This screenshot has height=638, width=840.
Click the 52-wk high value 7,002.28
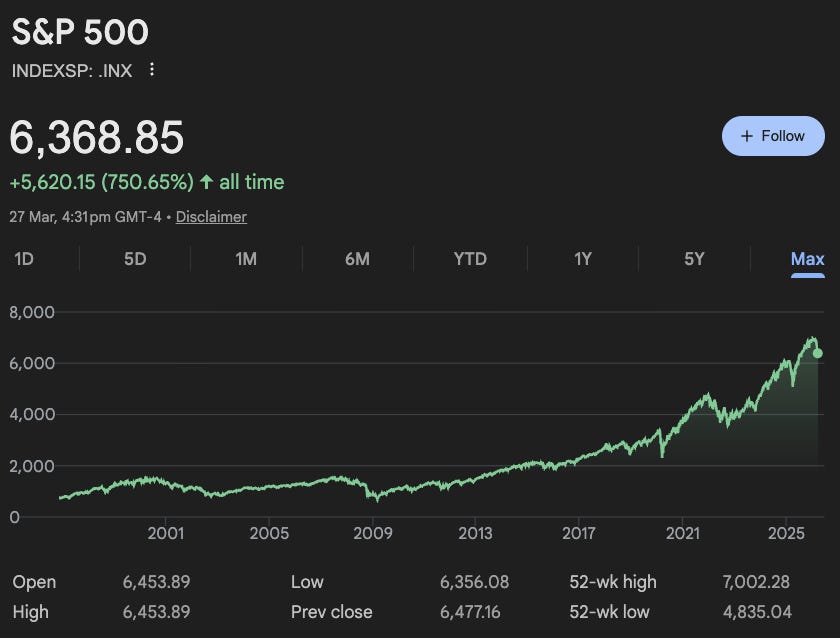[x=756, y=582]
